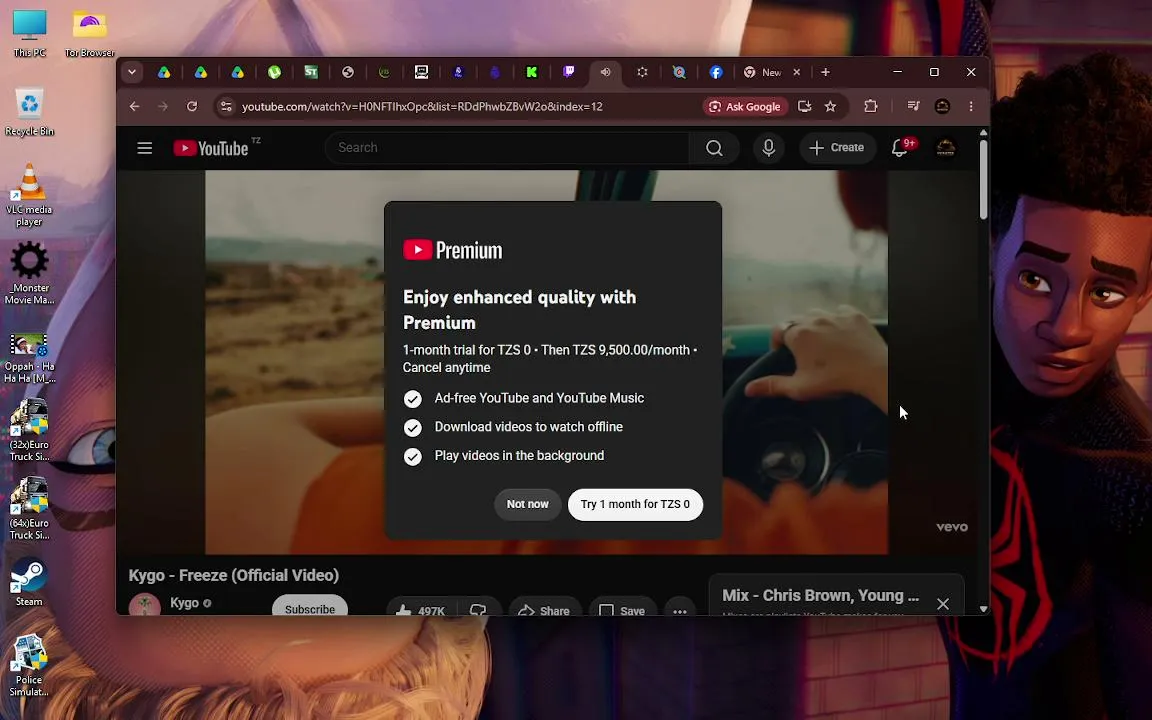
Task: Open the media controls icon in Chrome toolbar
Action: click(x=913, y=107)
